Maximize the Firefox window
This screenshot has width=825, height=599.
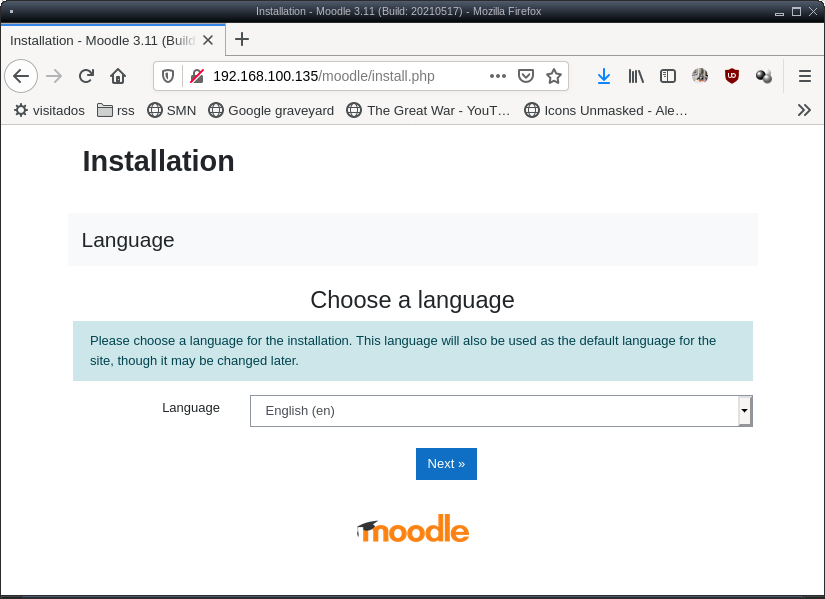pos(796,12)
